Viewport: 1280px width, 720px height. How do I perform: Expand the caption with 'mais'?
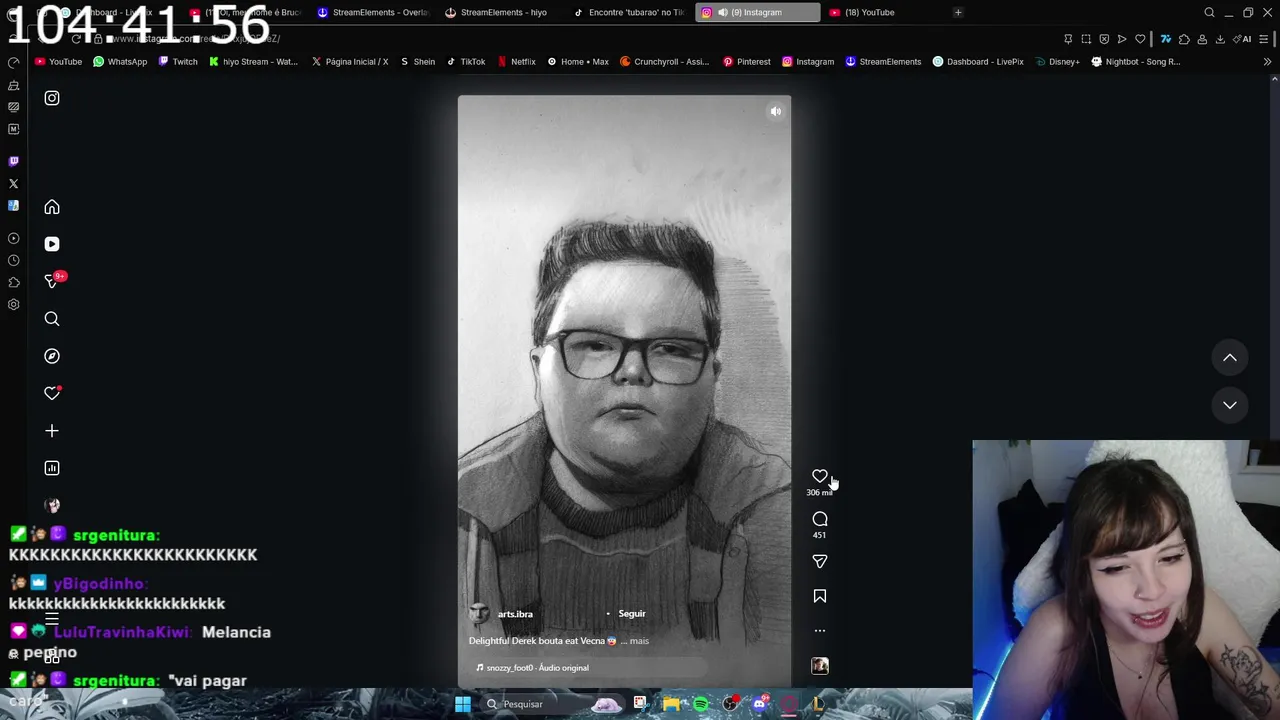[x=639, y=641]
